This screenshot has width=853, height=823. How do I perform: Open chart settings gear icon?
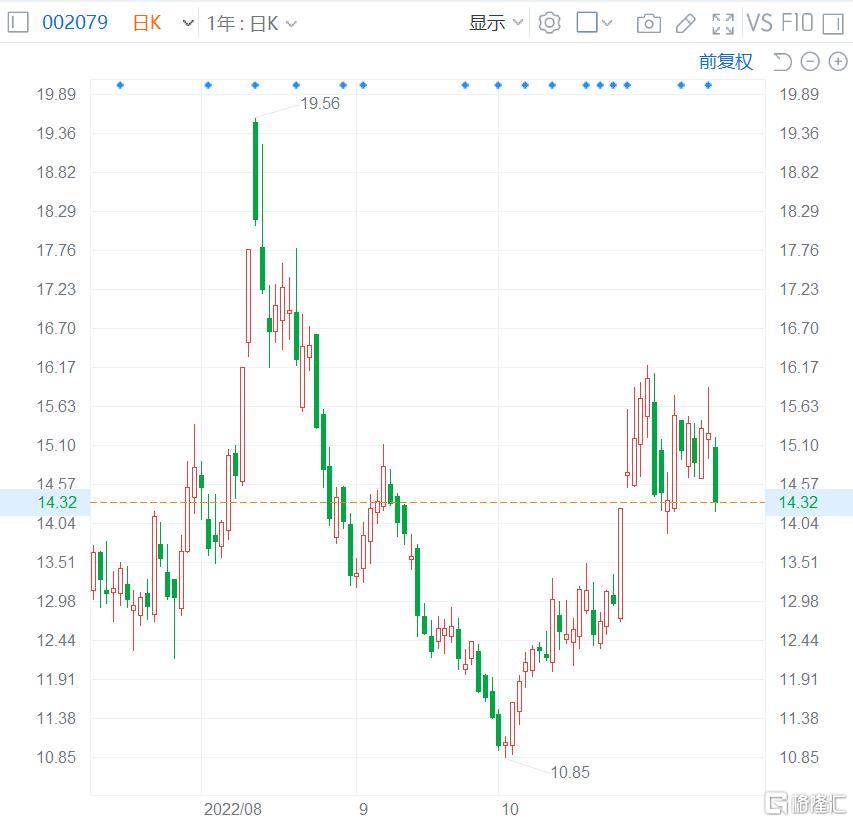pos(549,23)
